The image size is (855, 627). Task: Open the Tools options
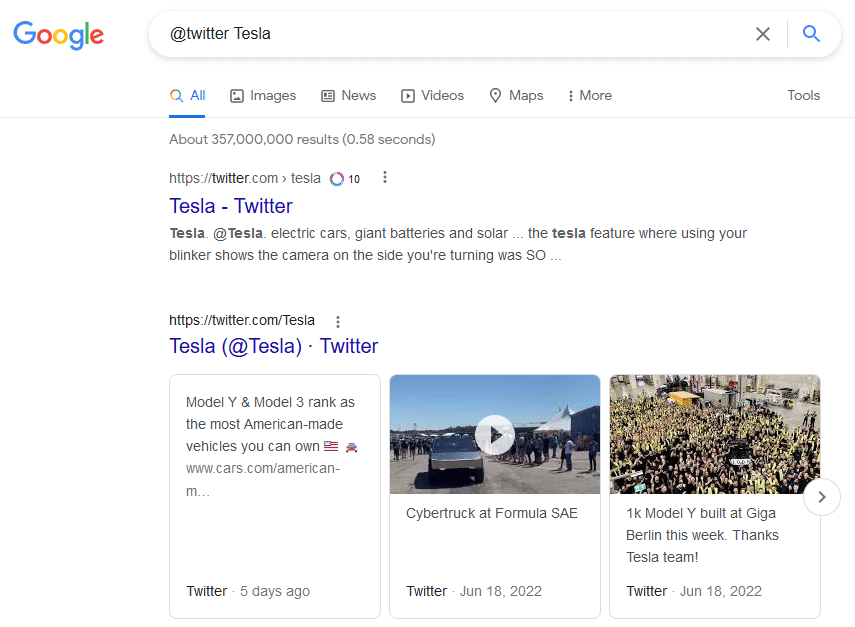[803, 96]
